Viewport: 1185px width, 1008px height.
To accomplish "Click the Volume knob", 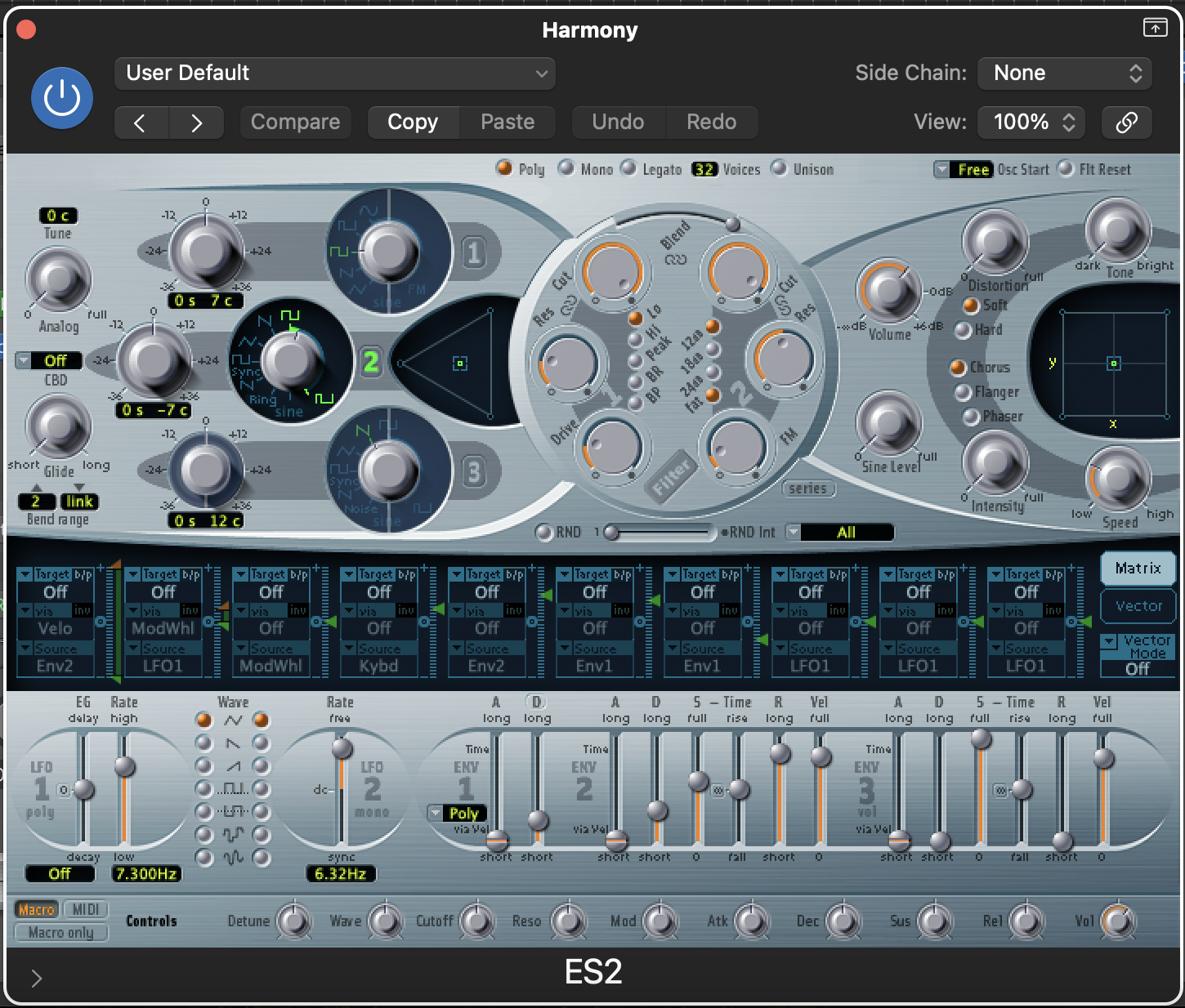I will 888,292.
